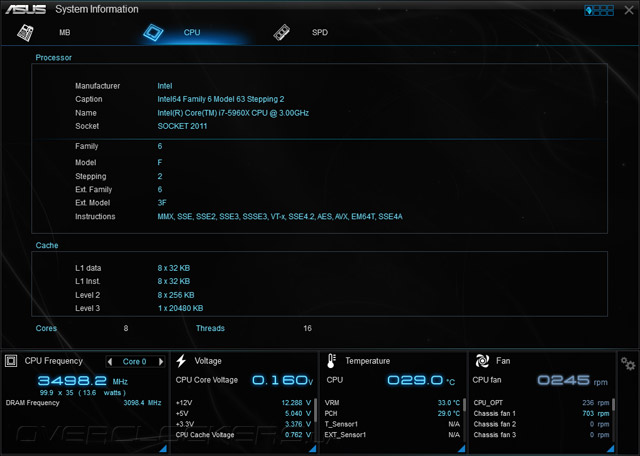Open the settings gear icon

click(x=628, y=363)
